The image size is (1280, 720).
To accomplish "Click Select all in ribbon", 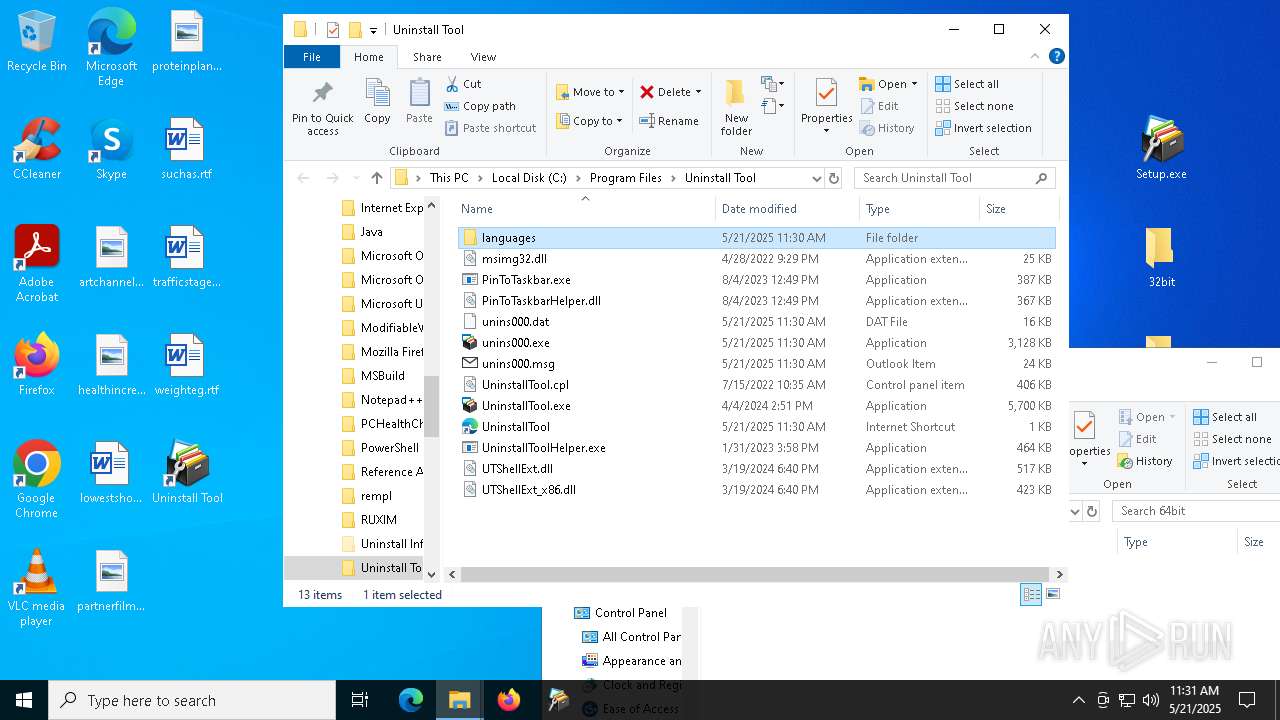I will 967,84.
